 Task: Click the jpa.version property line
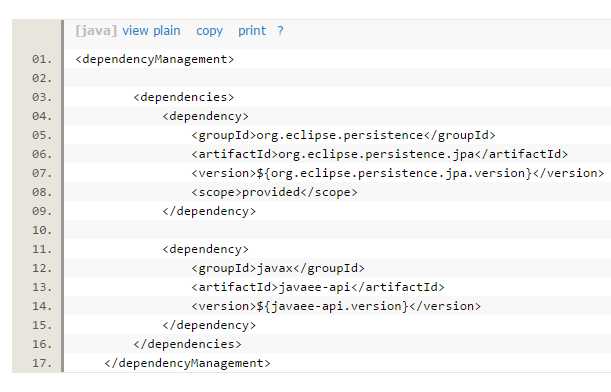pos(397,173)
